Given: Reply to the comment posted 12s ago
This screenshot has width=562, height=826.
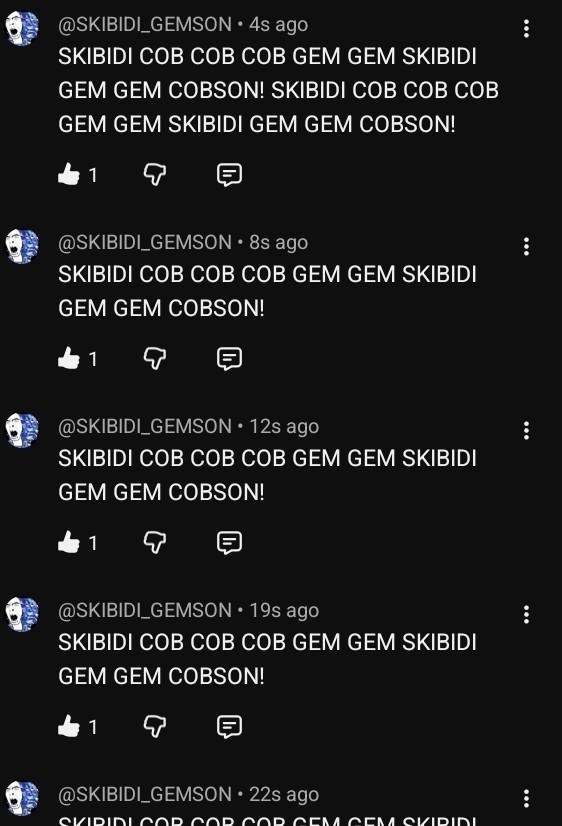Looking at the screenshot, I should click(x=230, y=543).
